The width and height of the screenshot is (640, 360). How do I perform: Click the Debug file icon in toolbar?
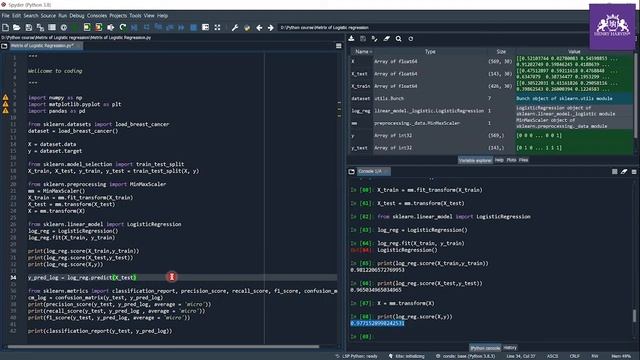coord(134,27)
